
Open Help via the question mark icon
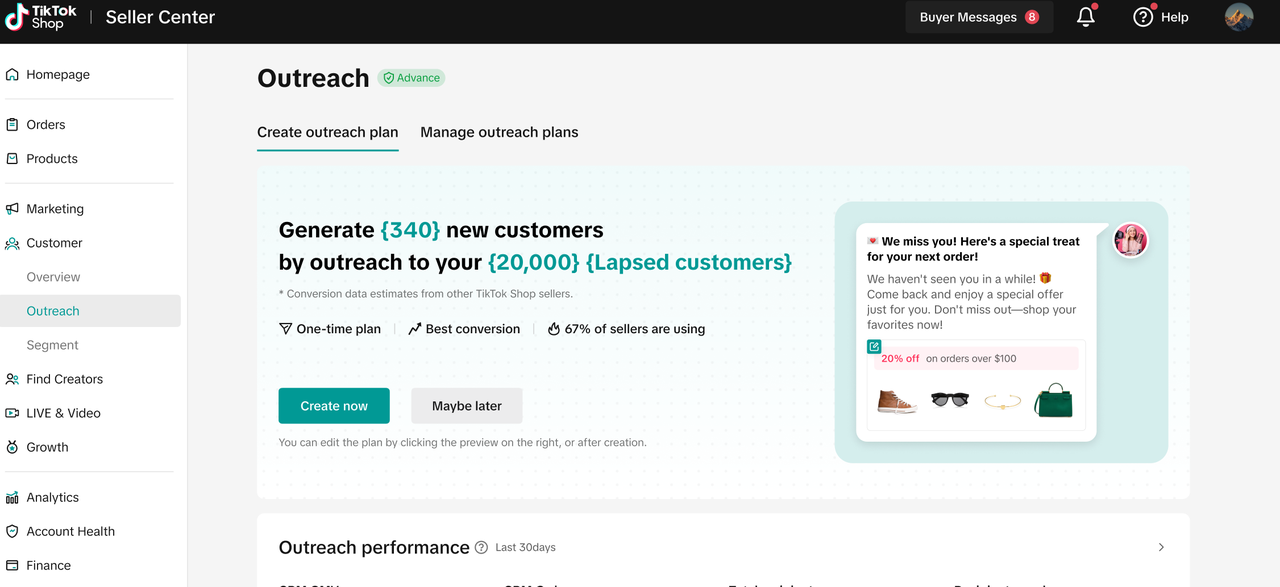[x=1143, y=17]
